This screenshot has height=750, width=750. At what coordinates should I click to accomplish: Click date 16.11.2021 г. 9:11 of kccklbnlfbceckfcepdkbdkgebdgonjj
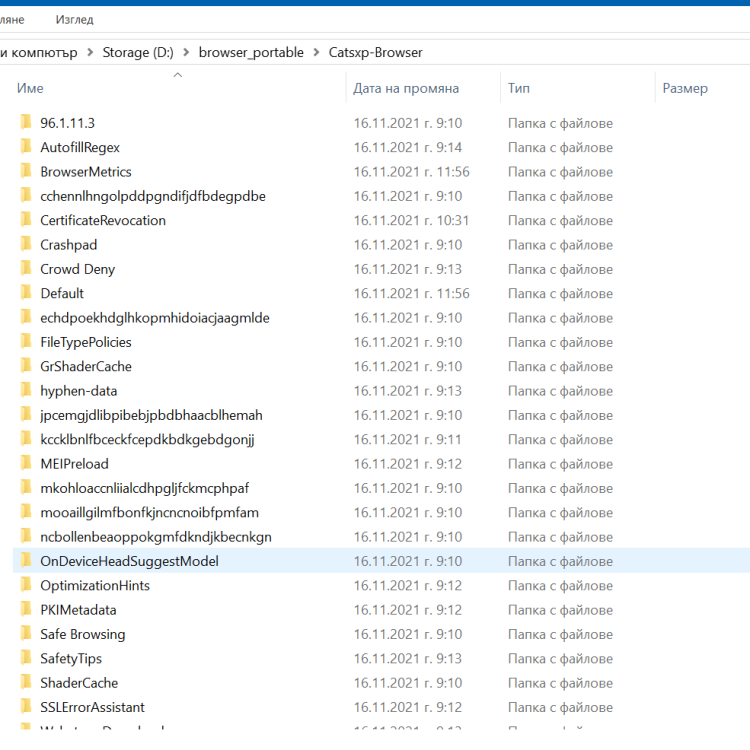pyautogui.click(x=408, y=440)
